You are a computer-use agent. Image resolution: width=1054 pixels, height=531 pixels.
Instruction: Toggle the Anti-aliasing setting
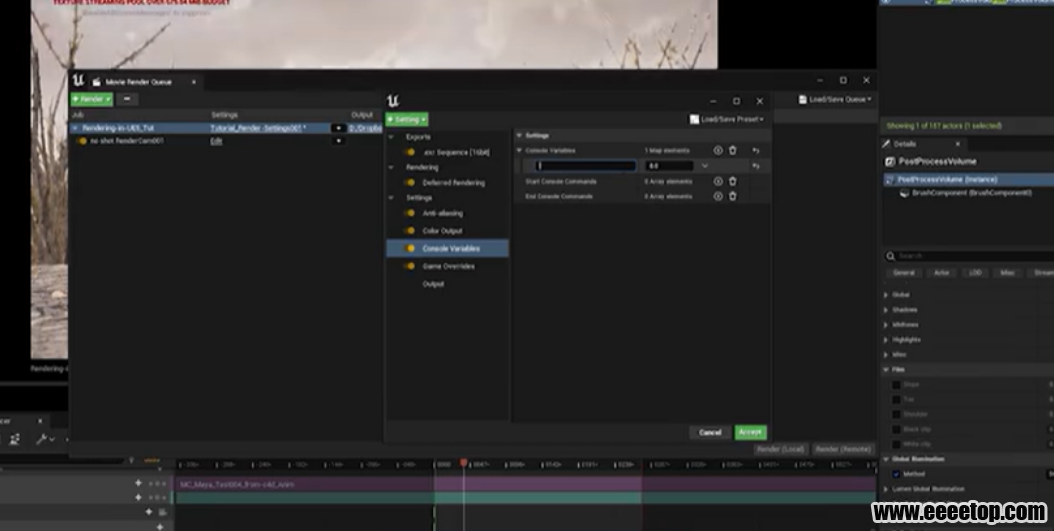tap(409, 213)
